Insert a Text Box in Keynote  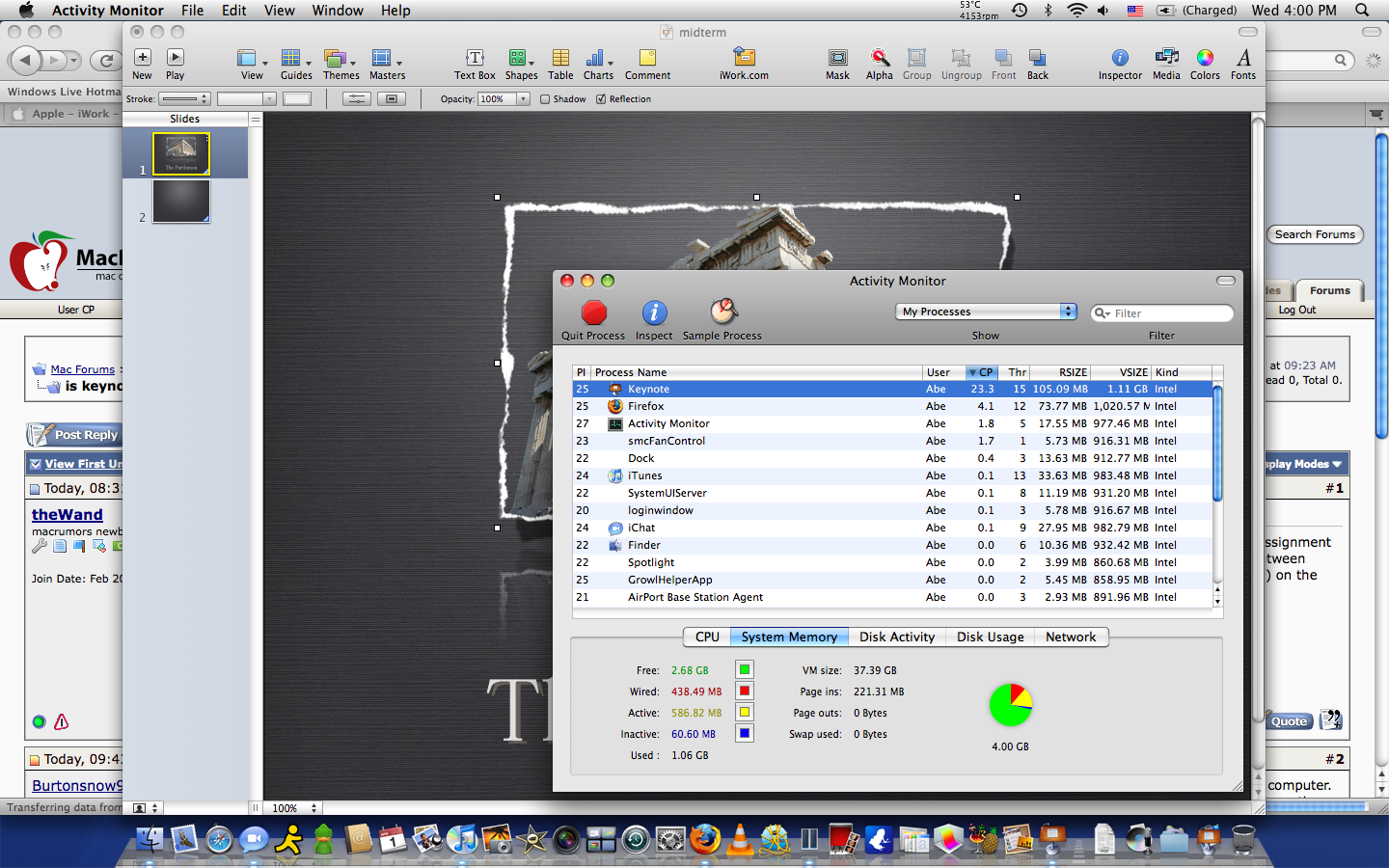pyautogui.click(x=475, y=58)
